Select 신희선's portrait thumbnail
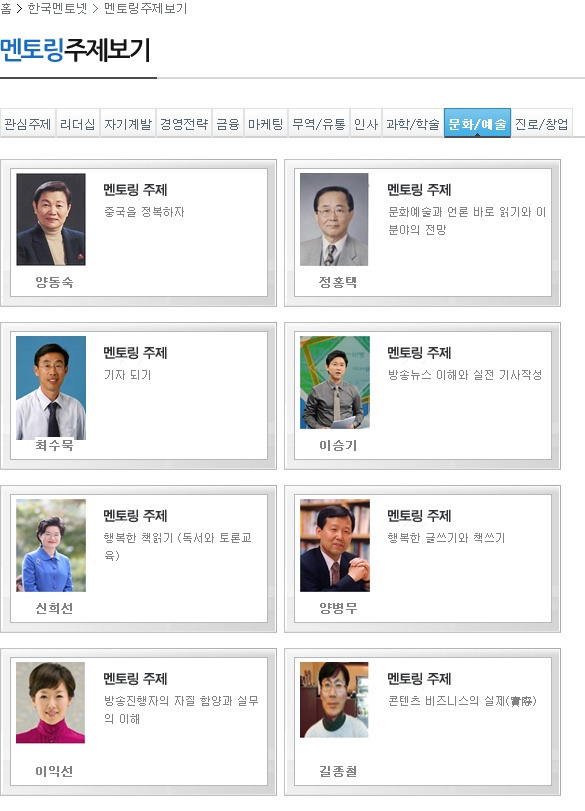Image resolution: width=585 pixels, height=811 pixels. 51,545
